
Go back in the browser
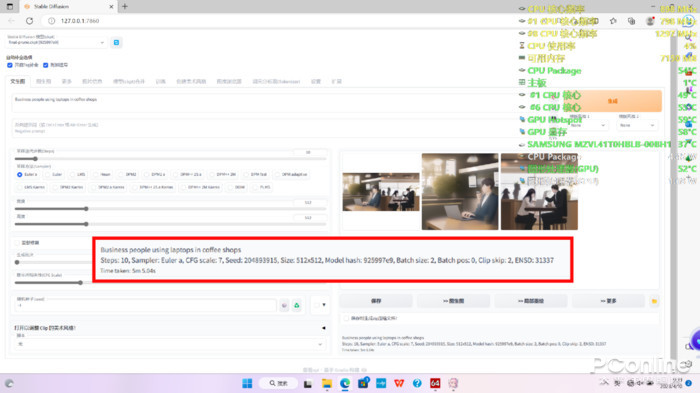(12, 21)
